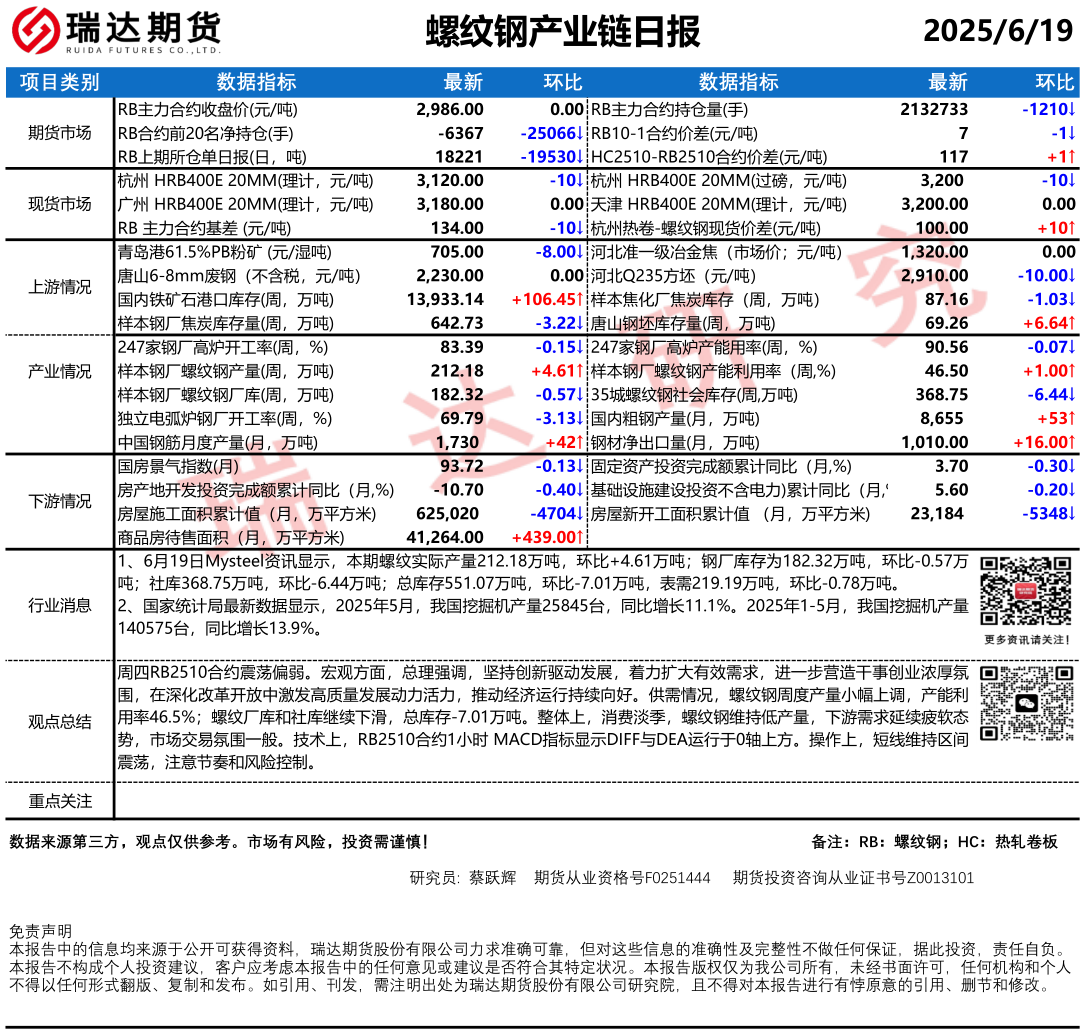Click the empty 重点关注 content field
Viewport: 1084px width, 1033px height.
tap(596, 801)
